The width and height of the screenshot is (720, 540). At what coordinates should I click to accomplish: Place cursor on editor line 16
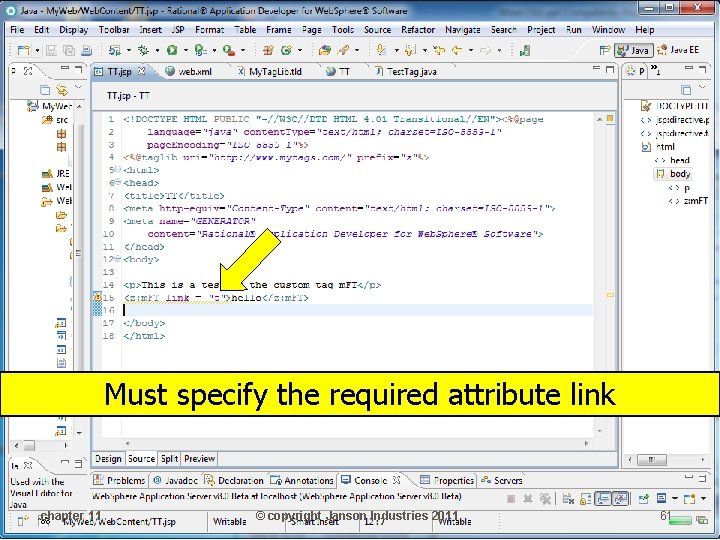[x=357, y=310]
